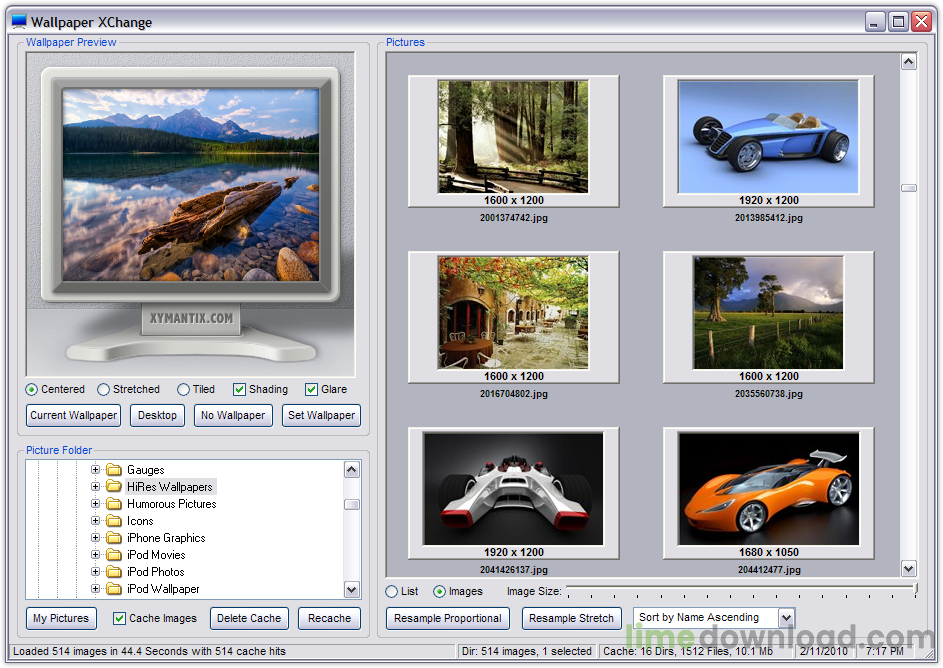Toggle the Cache Images checkbox

[119, 618]
